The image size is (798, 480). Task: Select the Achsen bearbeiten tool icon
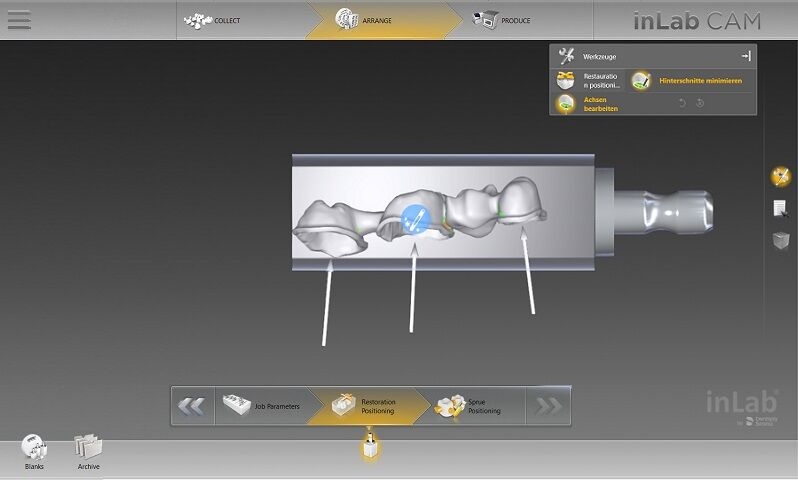565,104
